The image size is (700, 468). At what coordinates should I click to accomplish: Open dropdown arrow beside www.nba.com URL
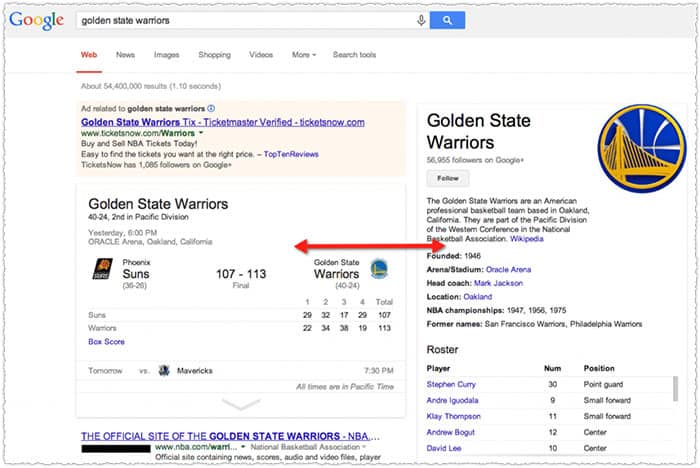point(243,447)
